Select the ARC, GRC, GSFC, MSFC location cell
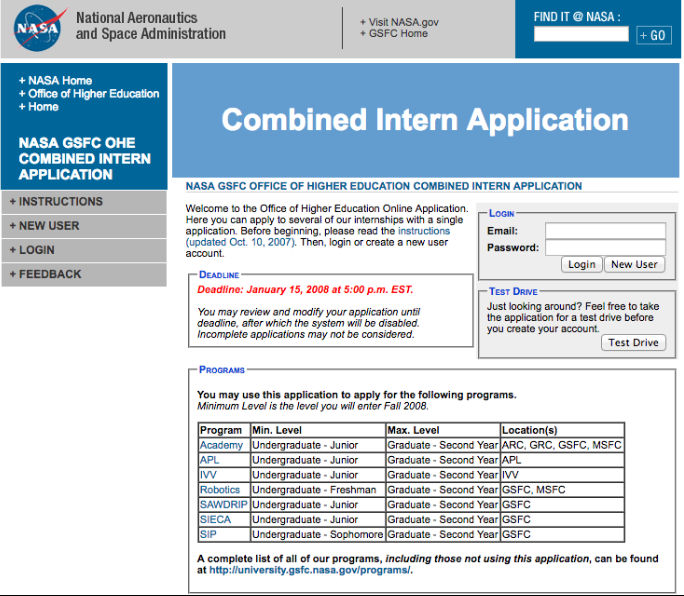Viewport: 684px width, 596px height. tap(562, 445)
